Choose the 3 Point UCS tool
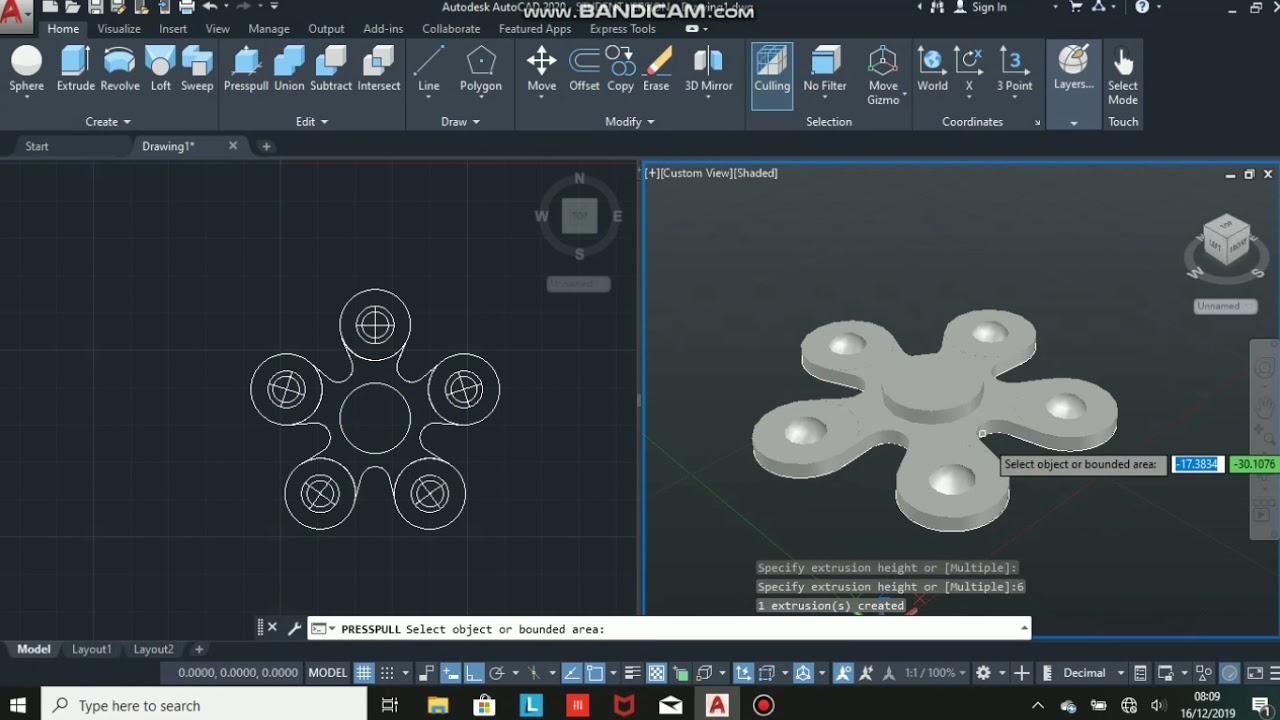Viewport: 1280px width, 720px height. [1014, 70]
